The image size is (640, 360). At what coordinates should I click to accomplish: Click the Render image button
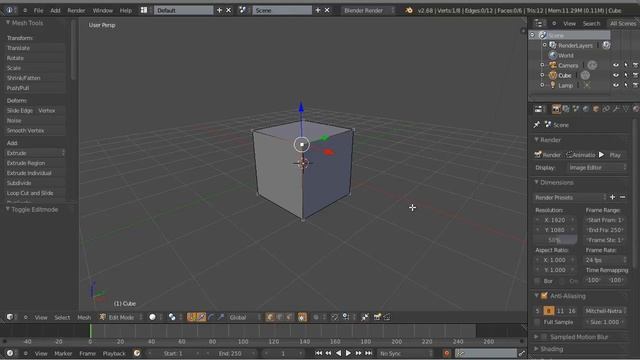pos(548,155)
